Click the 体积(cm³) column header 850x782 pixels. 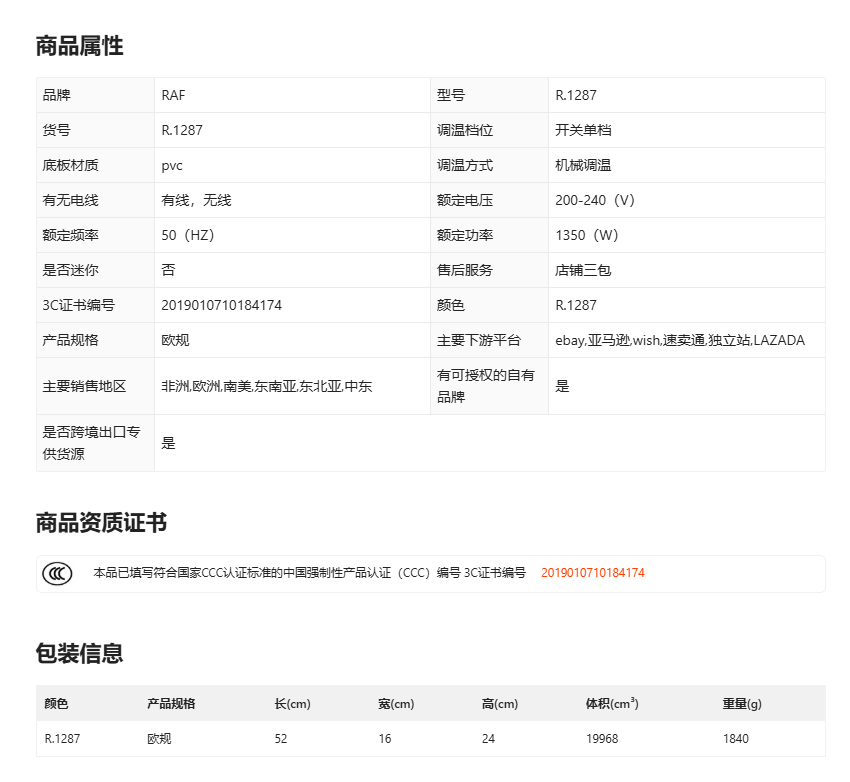click(611, 704)
